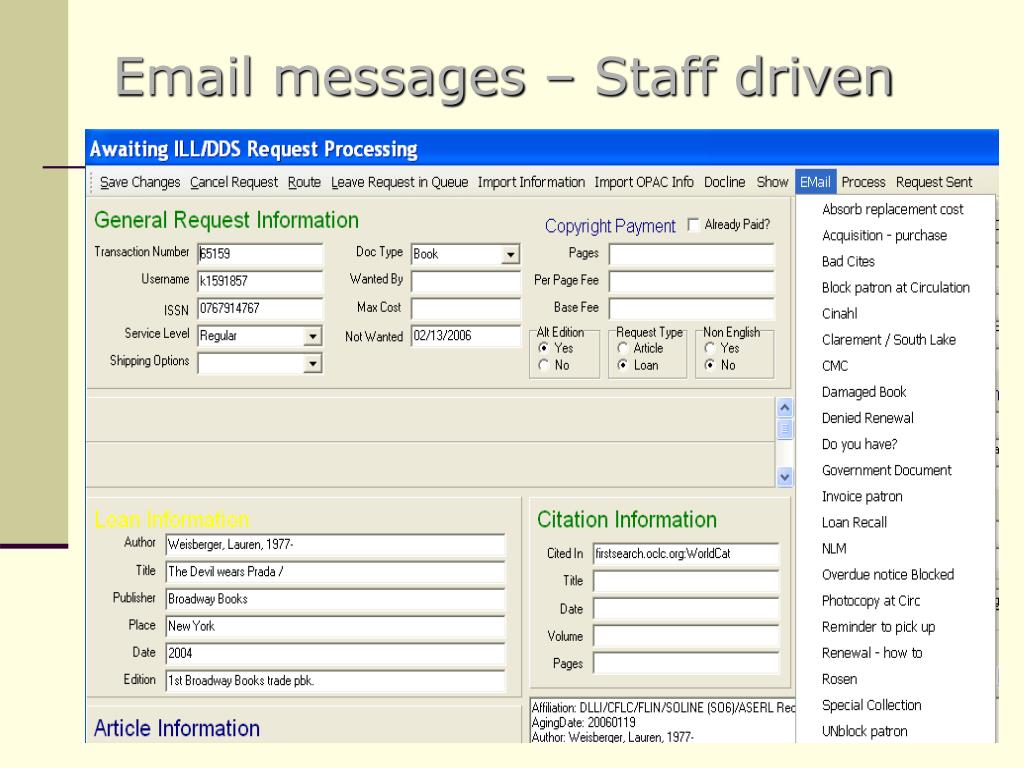Image resolution: width=1024 pixels, height=768 pixels.
Task: Select the NLM email entry
Action: click(834, 549)
